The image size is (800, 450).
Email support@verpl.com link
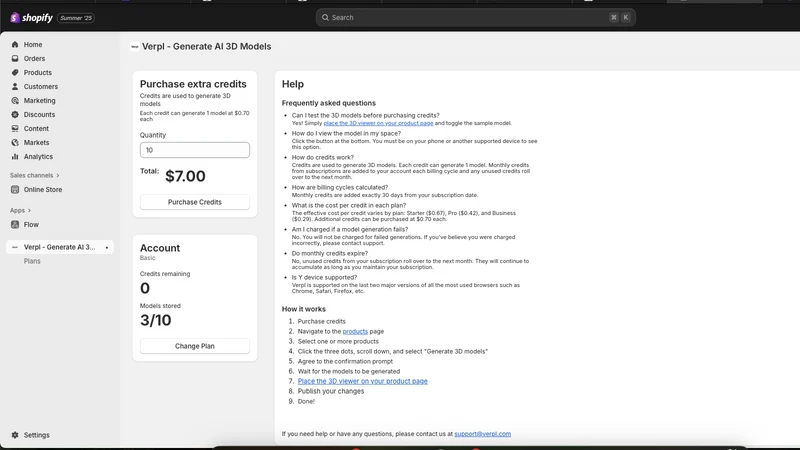pos(483,434)
